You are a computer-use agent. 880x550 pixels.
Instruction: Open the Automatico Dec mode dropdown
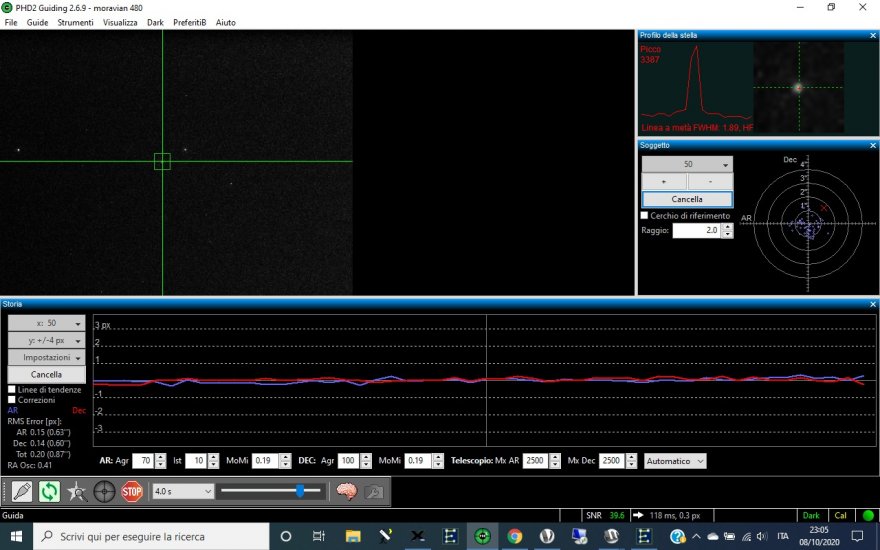(675, 461)
